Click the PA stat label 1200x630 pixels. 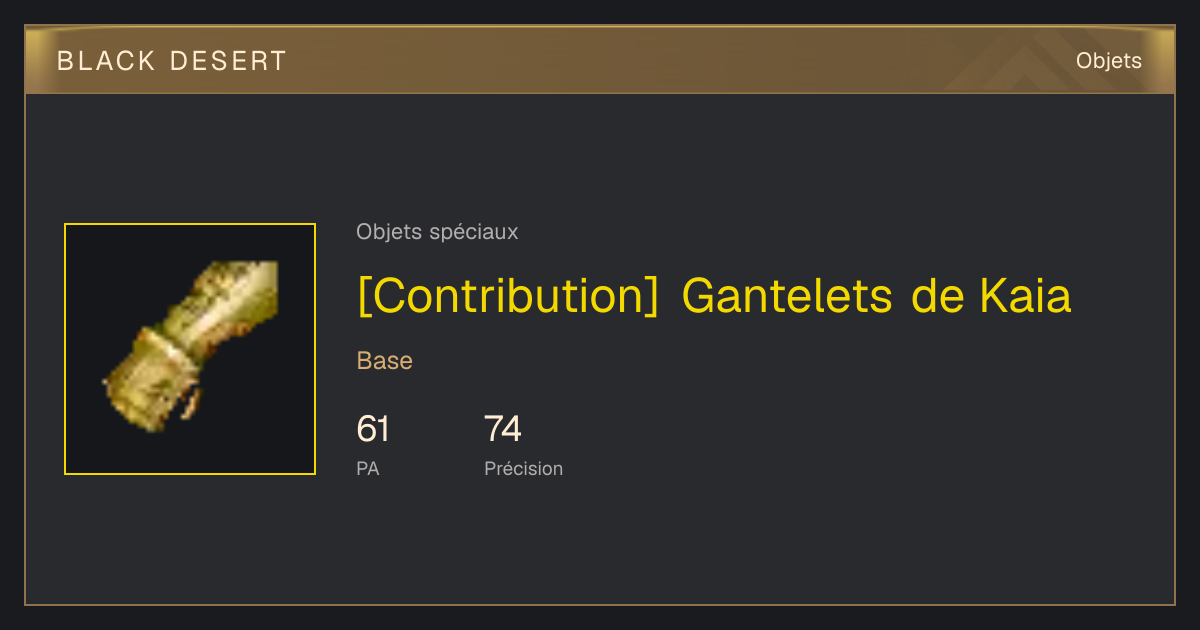[x=368, y=468]
